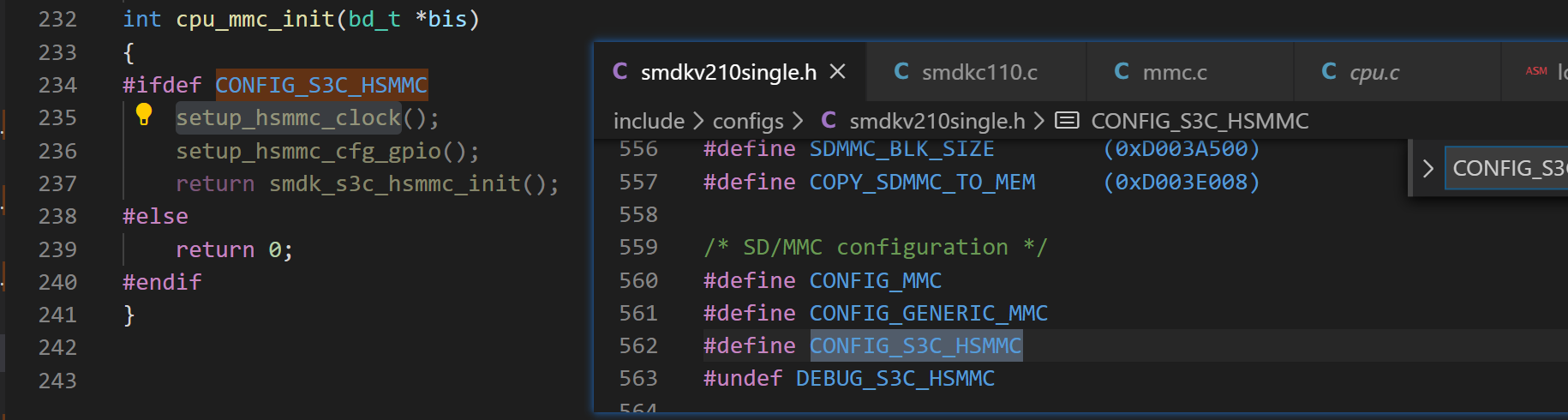Click highlighted CONFIG_S3C_HSMMC on line 234
The width and height of the screenshot is (1568, 420).
click(321, 86)
